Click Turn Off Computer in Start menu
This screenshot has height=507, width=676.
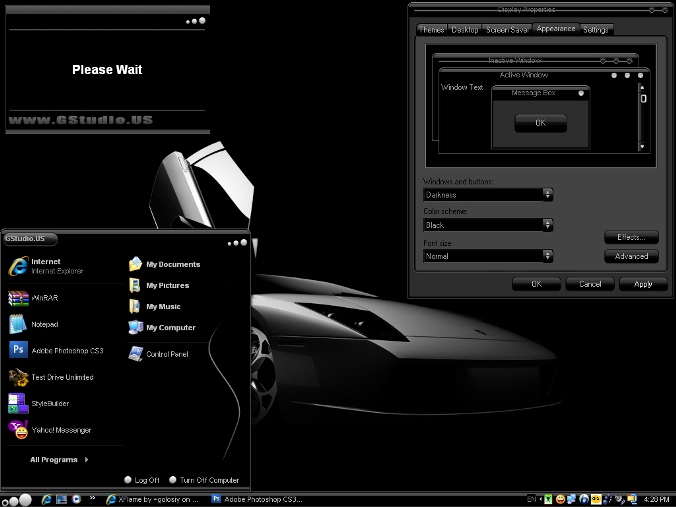[204, 480]
